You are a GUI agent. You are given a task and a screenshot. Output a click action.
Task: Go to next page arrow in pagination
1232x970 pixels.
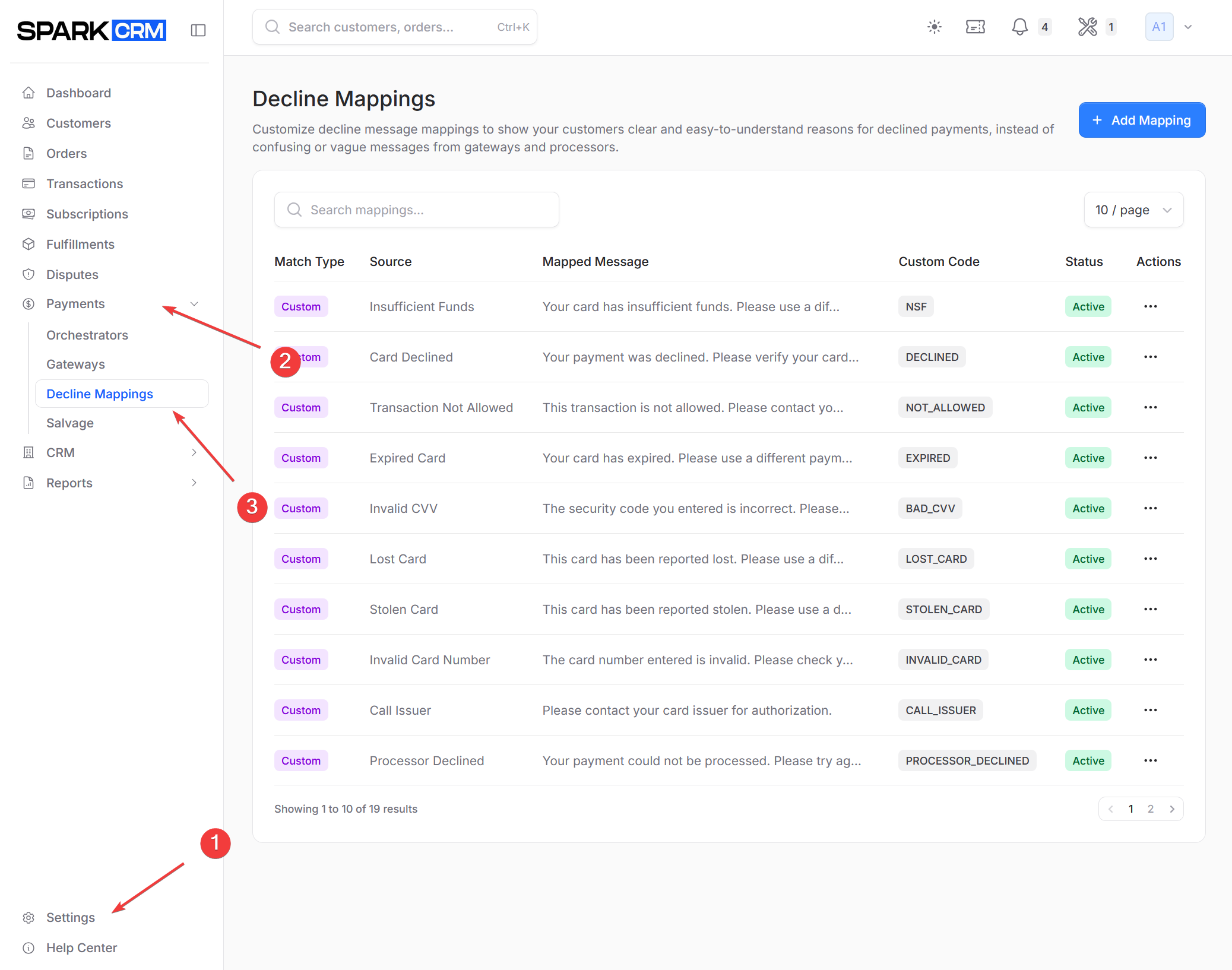[1172, 809]
